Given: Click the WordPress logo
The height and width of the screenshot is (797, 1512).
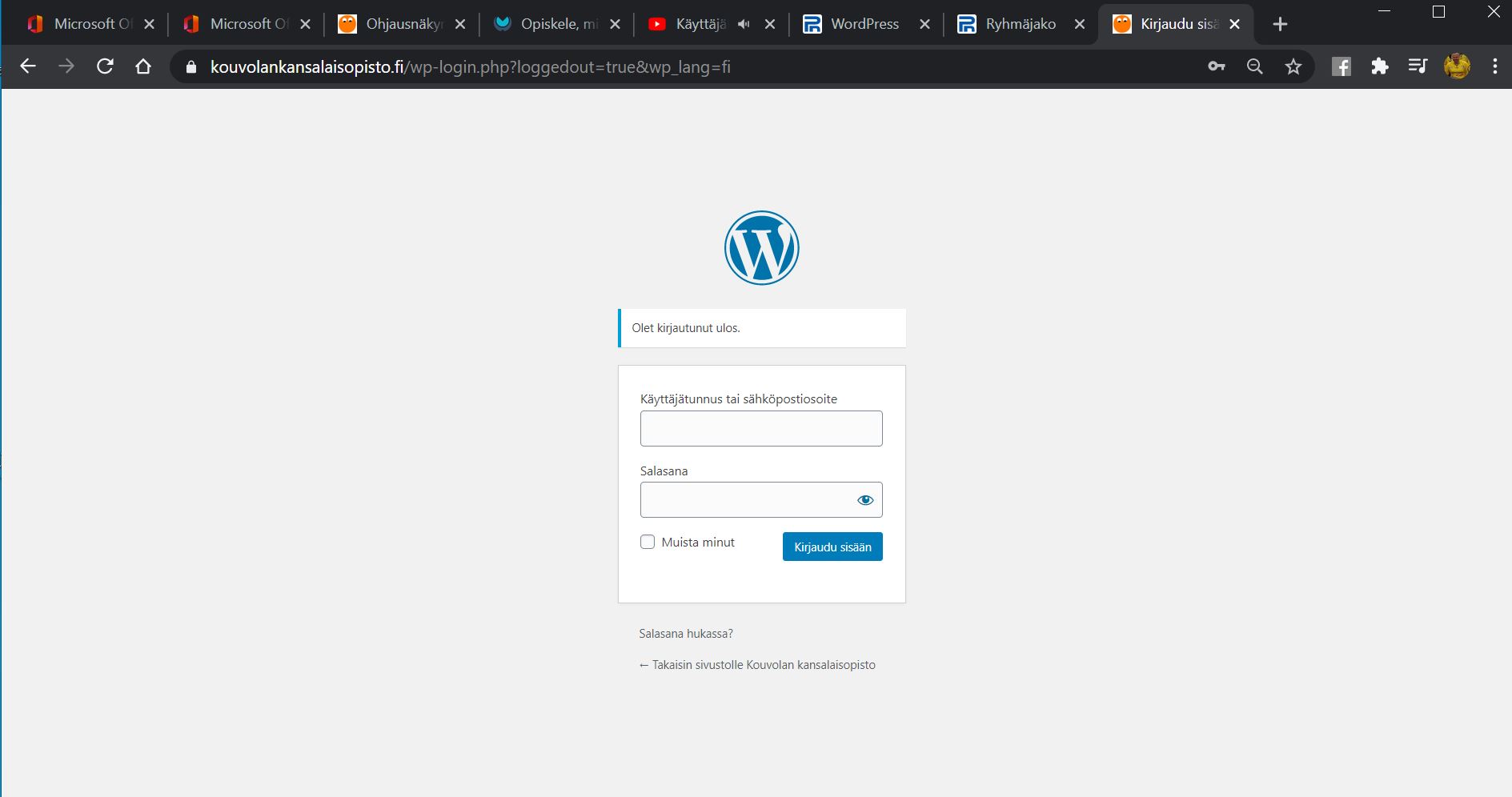Looking at the screenshot, I should (761, 247).
